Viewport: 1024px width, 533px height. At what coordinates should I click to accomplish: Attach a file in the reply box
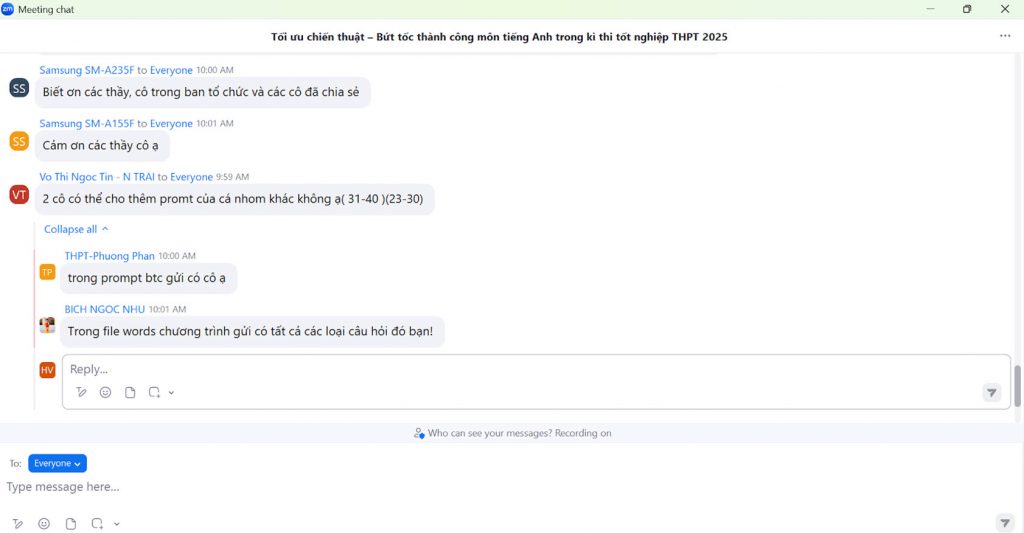[x=130, y=393]
